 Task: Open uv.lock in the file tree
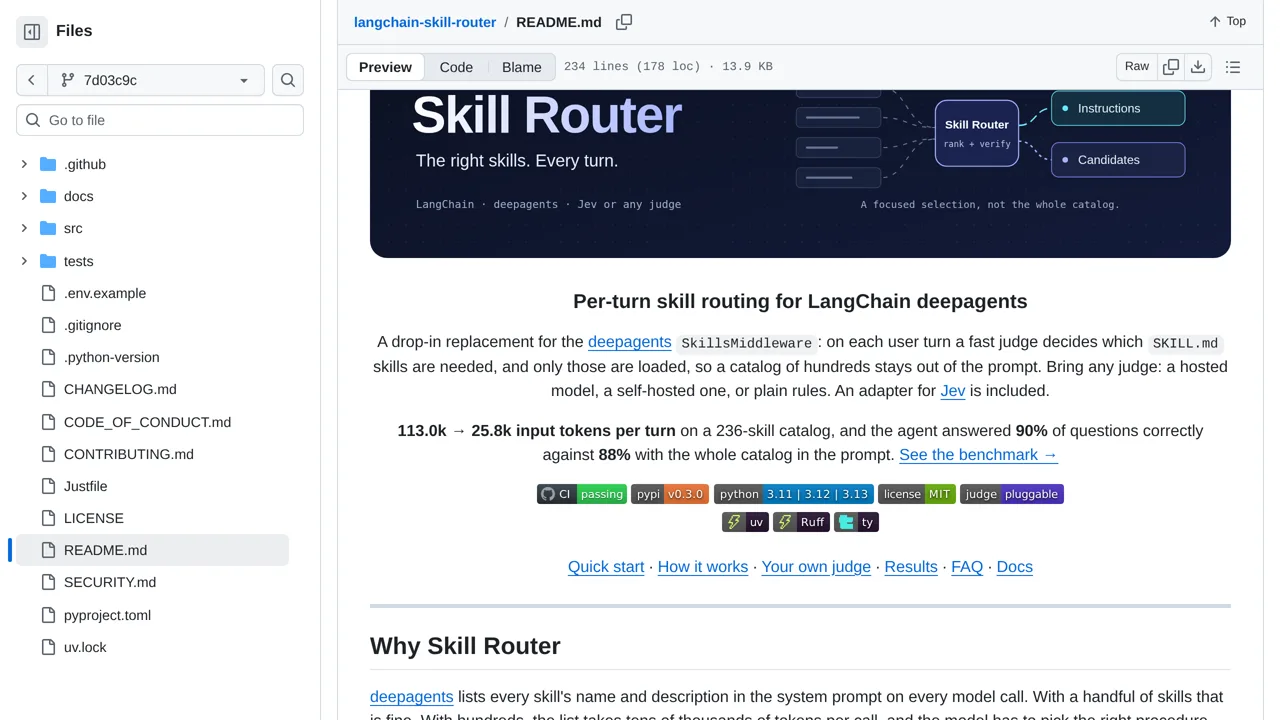tap(85, 647)
